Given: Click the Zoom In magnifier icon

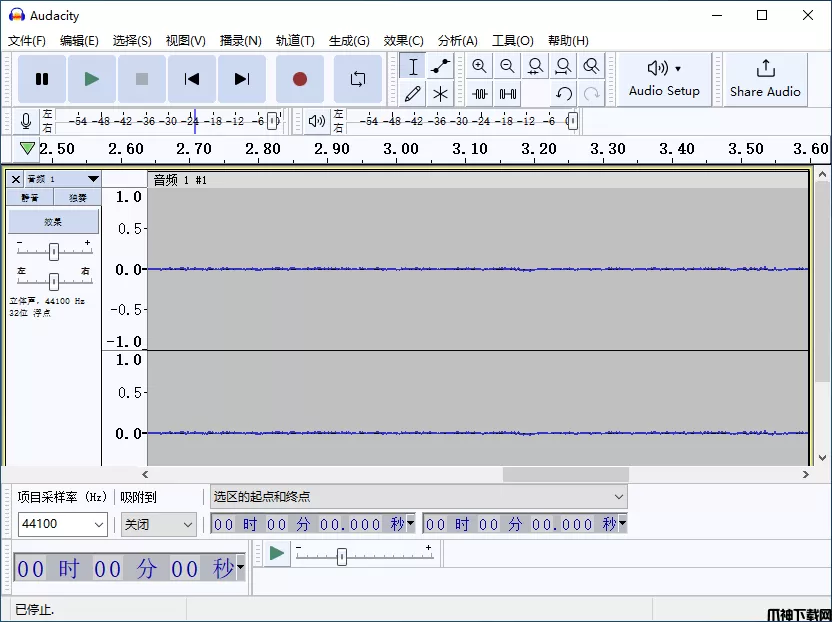Looking at the screenshot, I should point(480,66).
